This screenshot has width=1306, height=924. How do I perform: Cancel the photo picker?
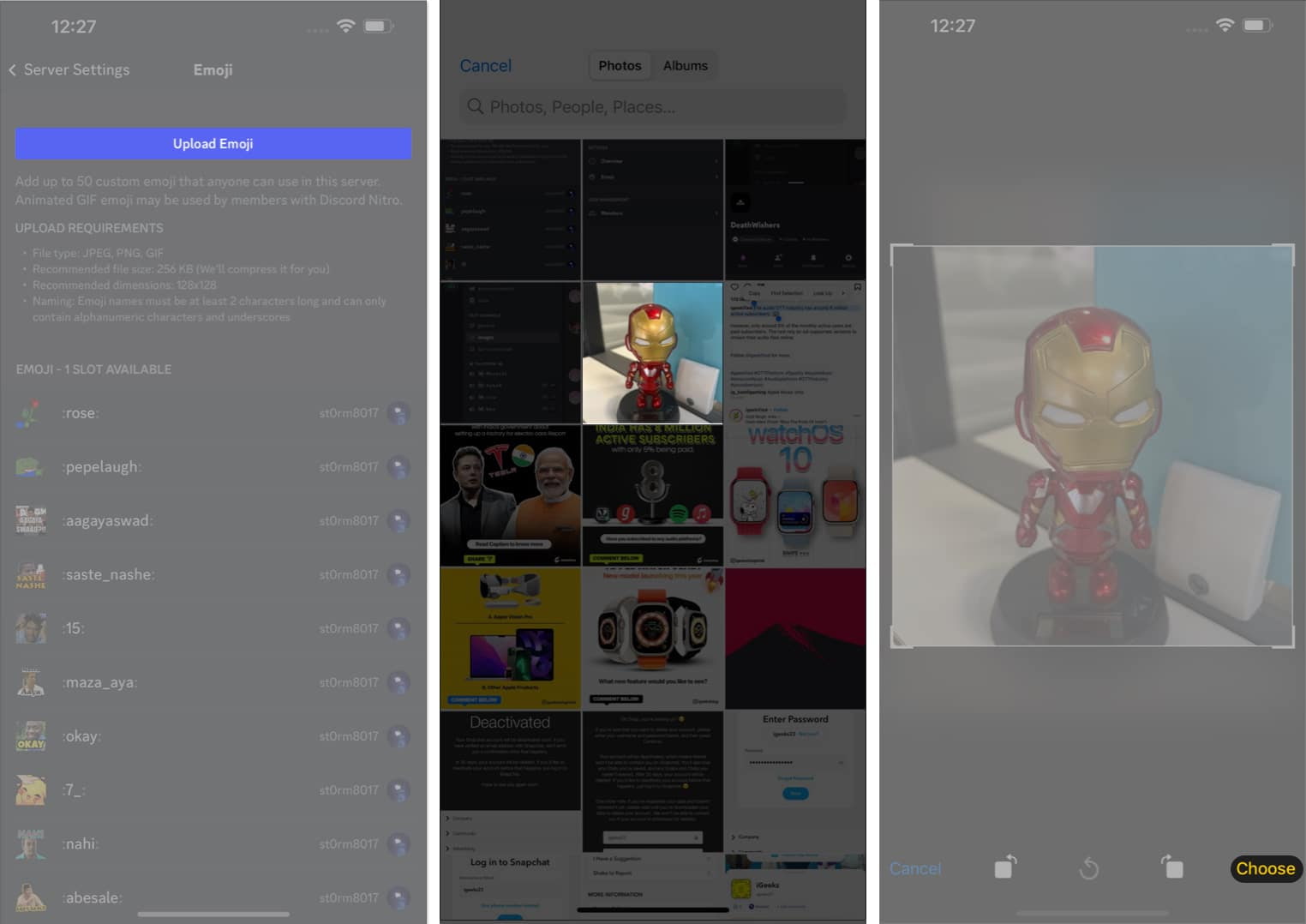[485, 66]
